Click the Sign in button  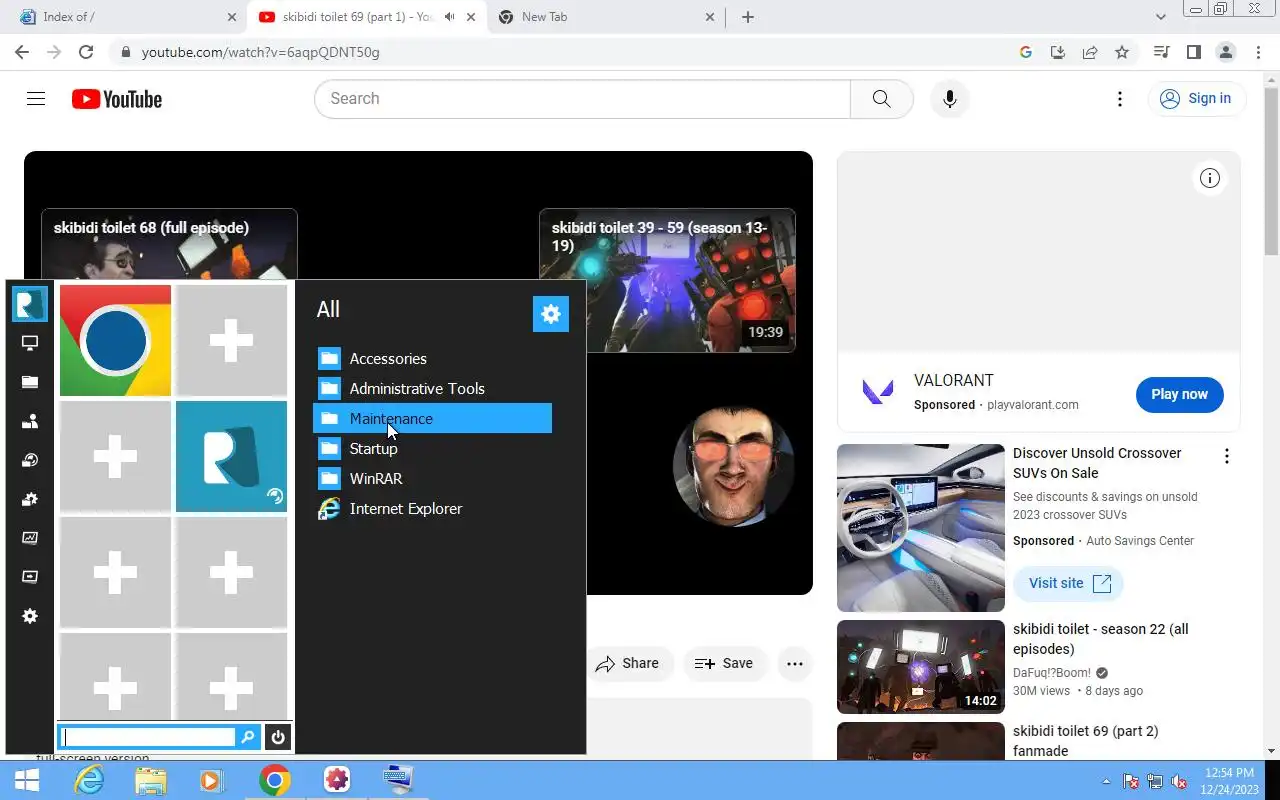click(x=1196, y=99)
